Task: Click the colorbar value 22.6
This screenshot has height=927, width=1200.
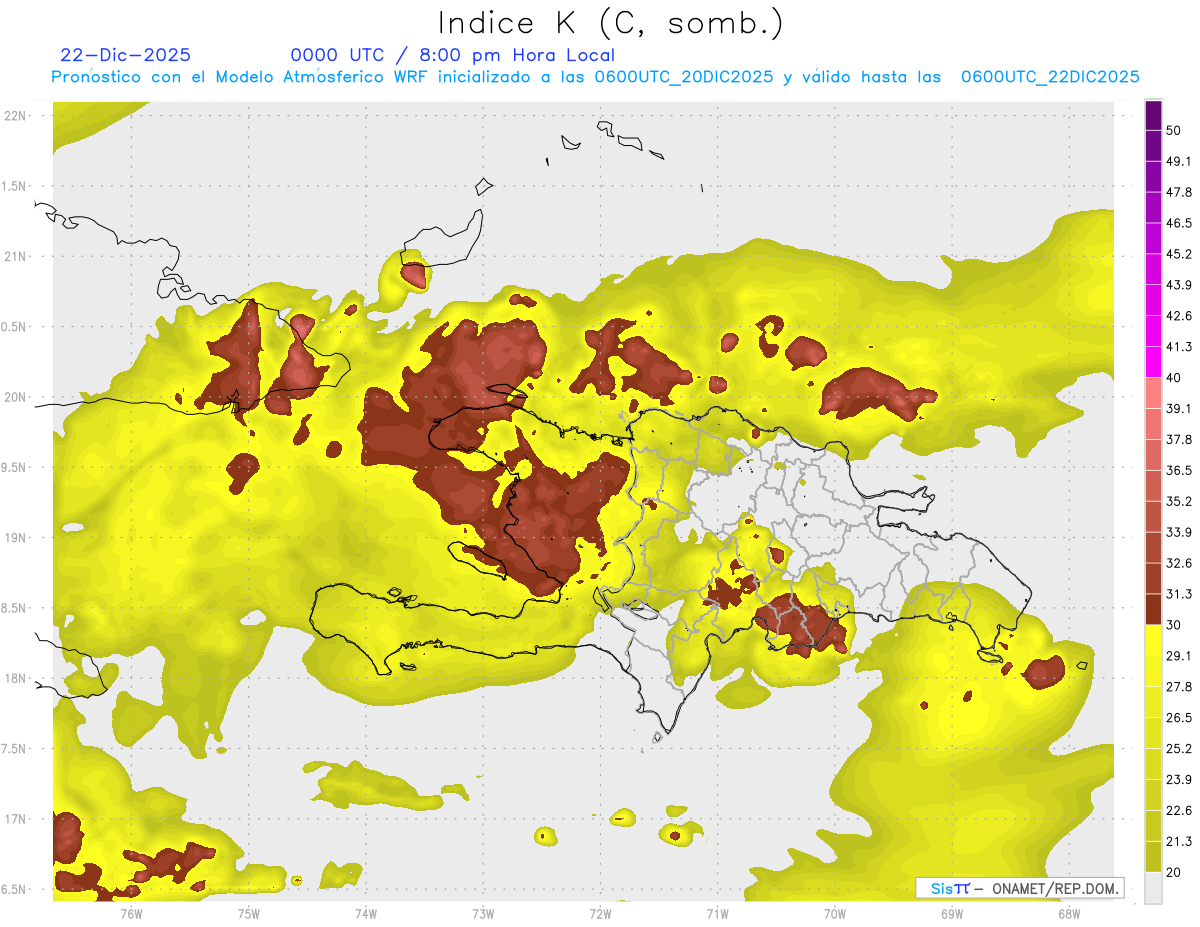Action: [1179, 811]
